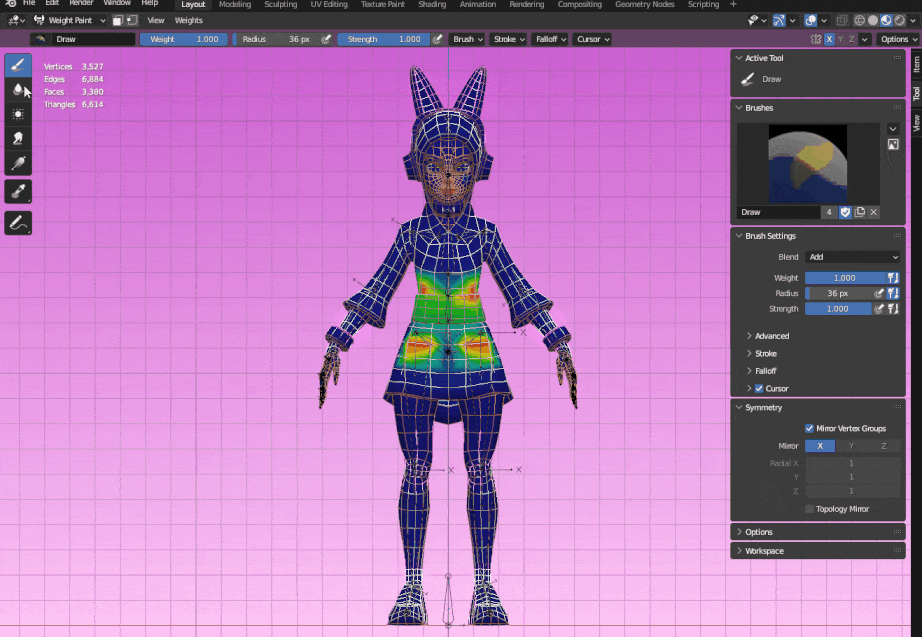This screenshot has width=922, height=637.
Task: Open the Weights menu
Action: point(188,20)
